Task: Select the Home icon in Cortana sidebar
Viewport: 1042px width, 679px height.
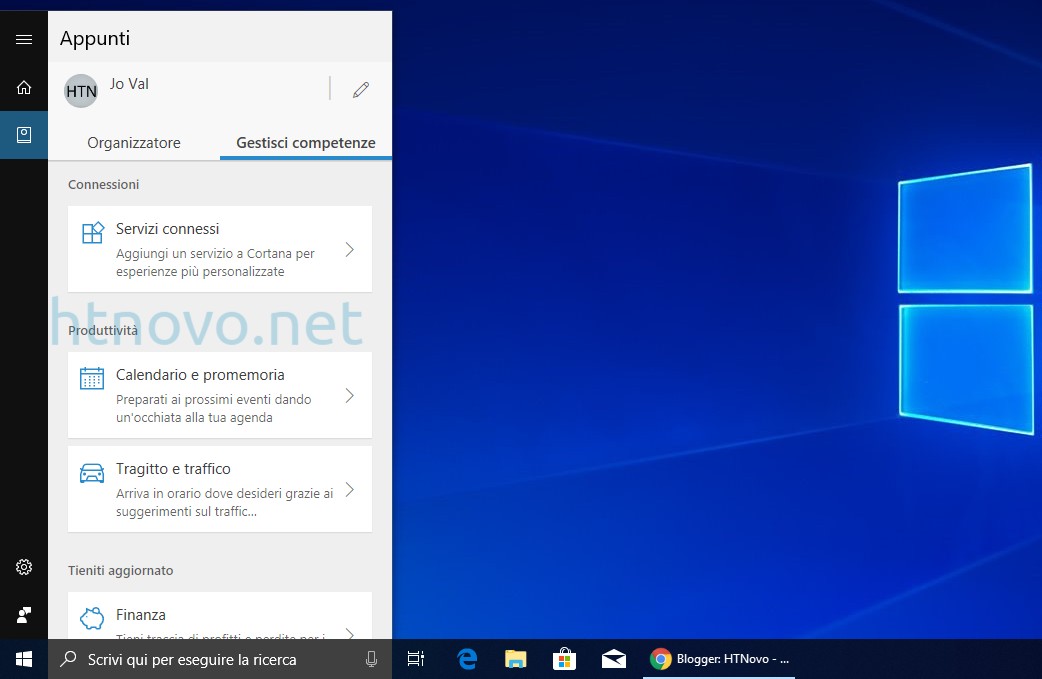Action: click(23, 88)
